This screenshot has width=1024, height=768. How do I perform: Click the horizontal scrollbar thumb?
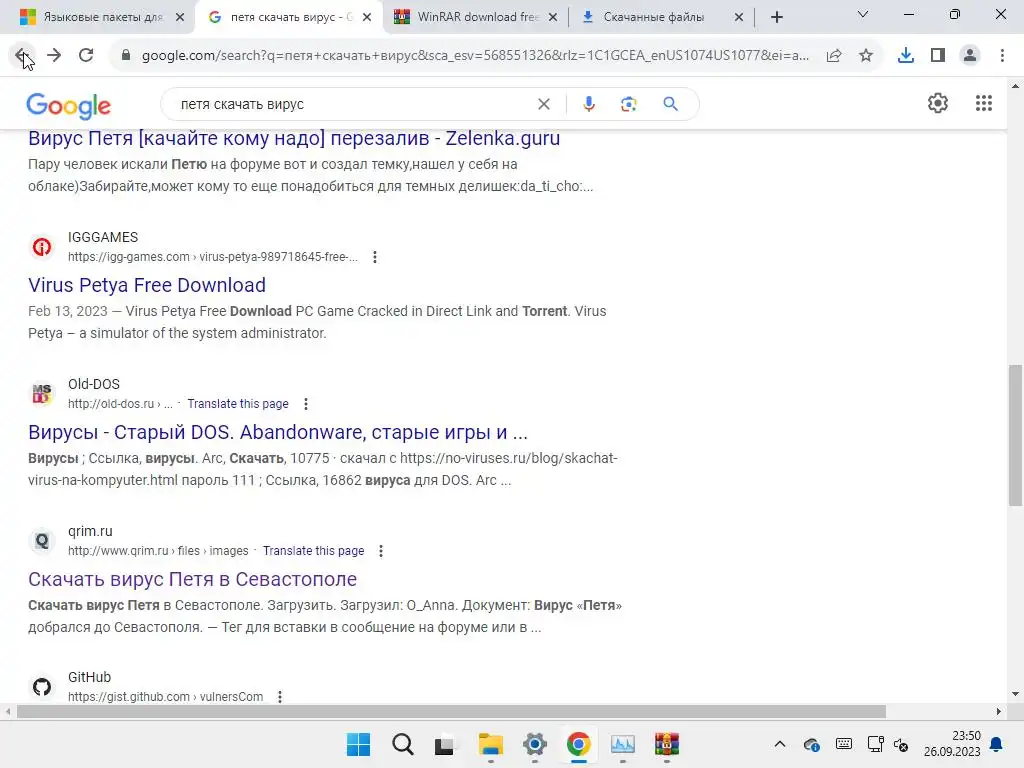451,712
